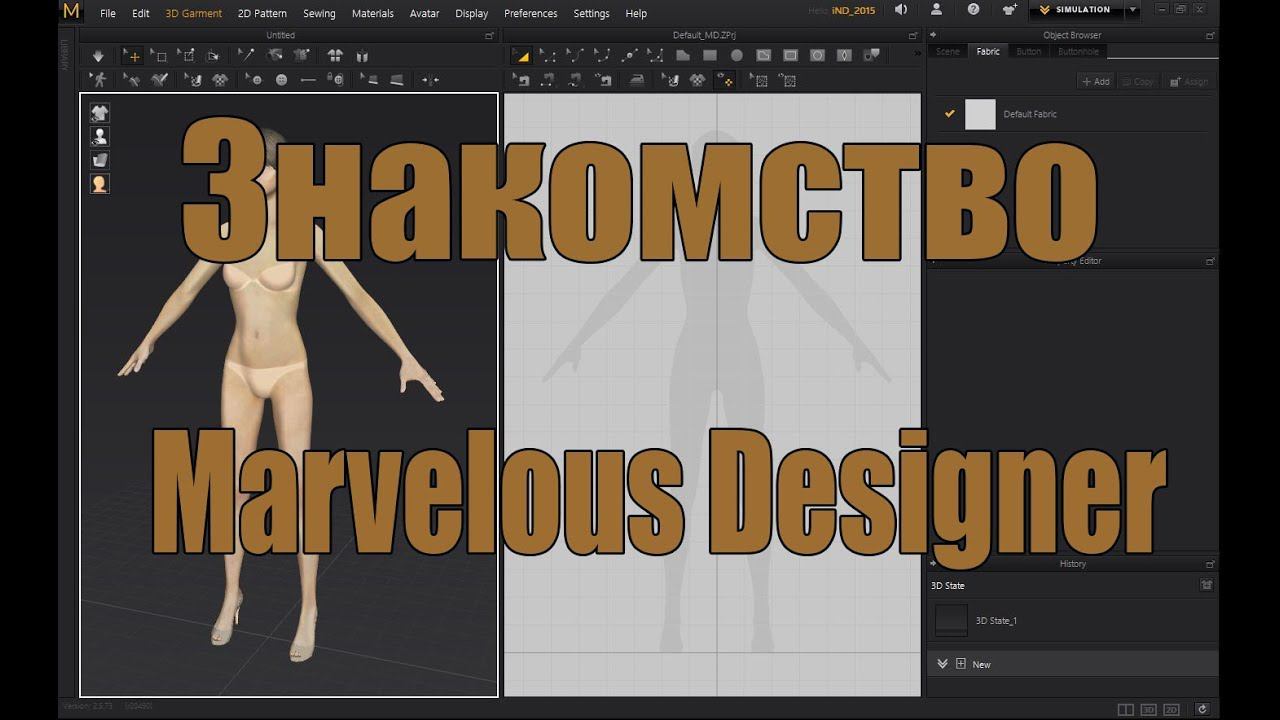Select the Default Fabric list entry text
This screenshot has width=1280, height=720.
(x=1030, y=114)
